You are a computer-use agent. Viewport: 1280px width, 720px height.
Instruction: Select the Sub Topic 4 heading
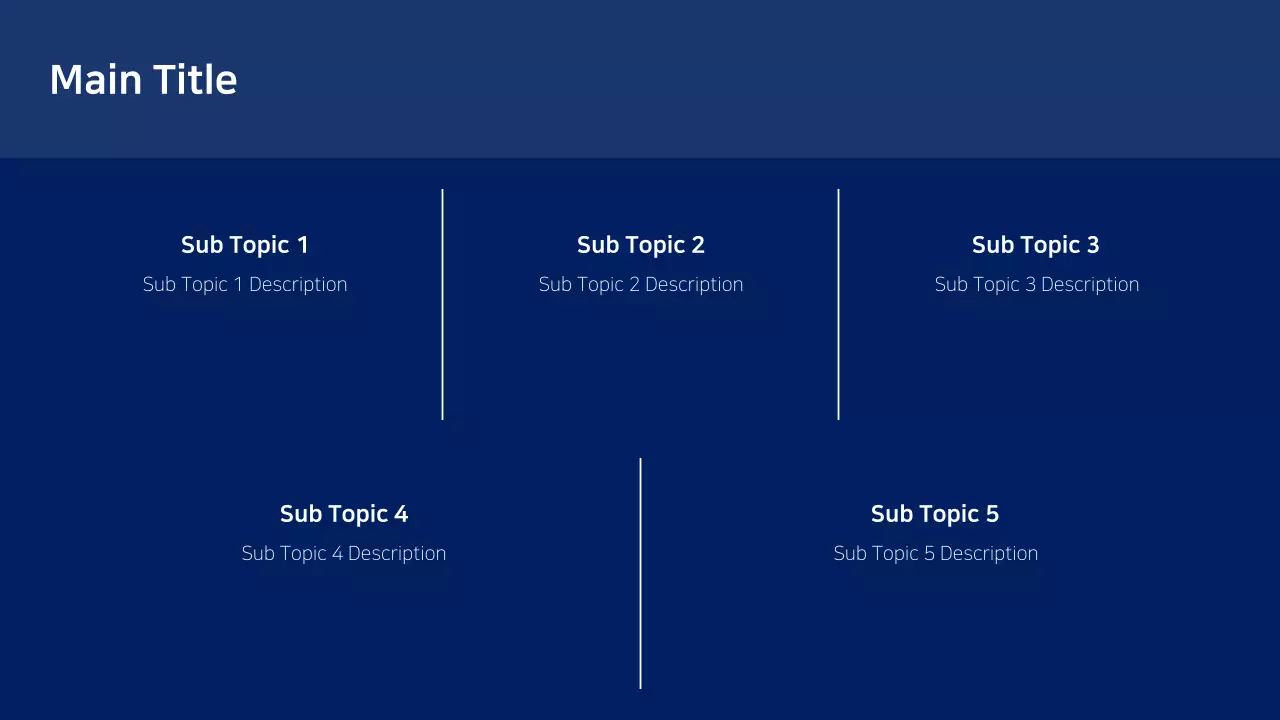pos(343,513)
